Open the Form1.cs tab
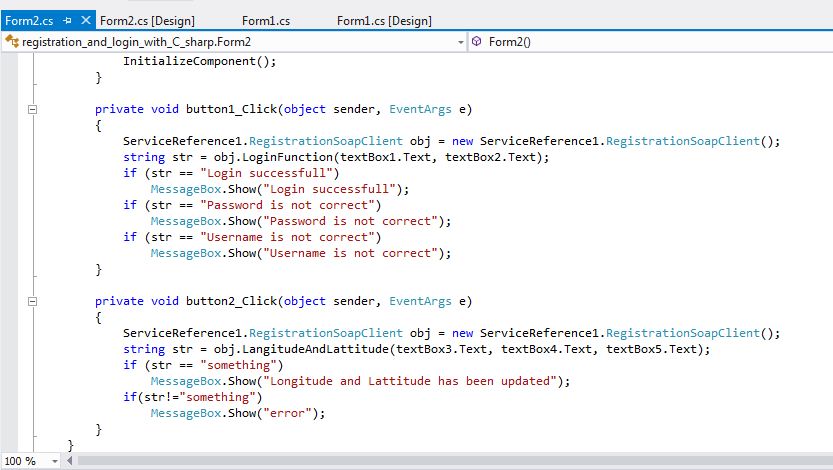 (x=266, y=21)
